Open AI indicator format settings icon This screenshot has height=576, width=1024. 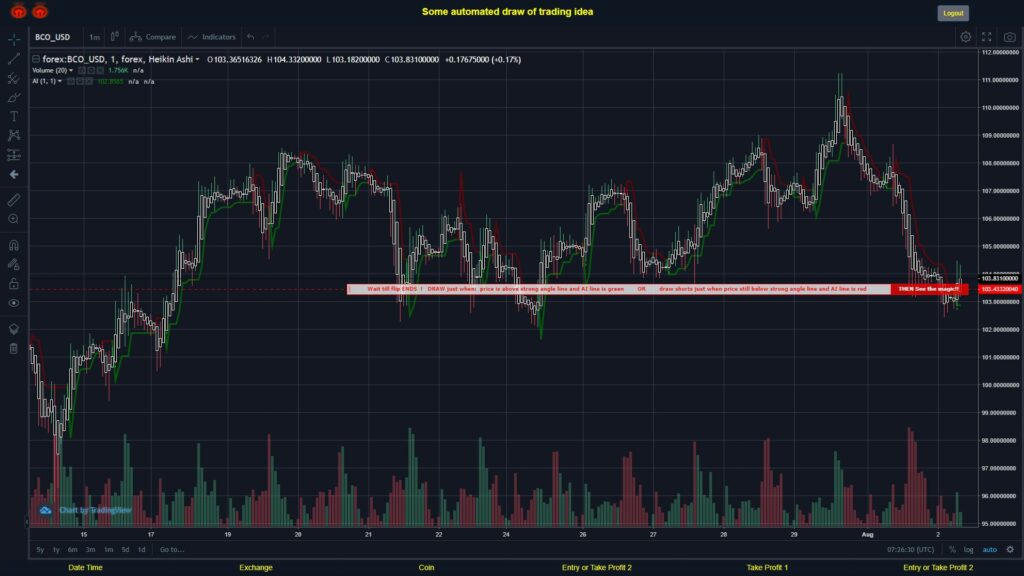coord(80,82)
